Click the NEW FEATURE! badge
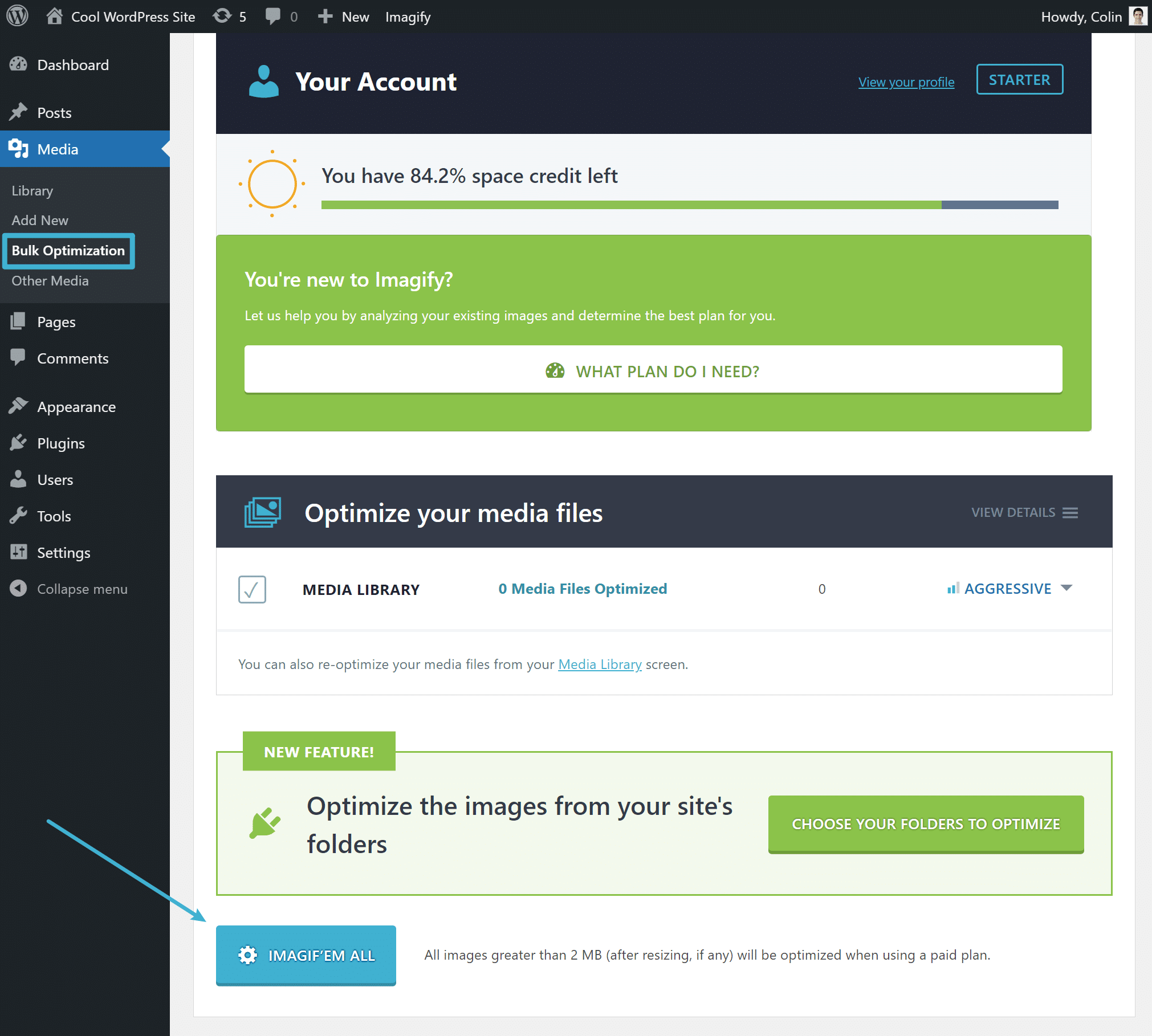This screenshot has width=1152, height=1036. click(x=319, y=752)
